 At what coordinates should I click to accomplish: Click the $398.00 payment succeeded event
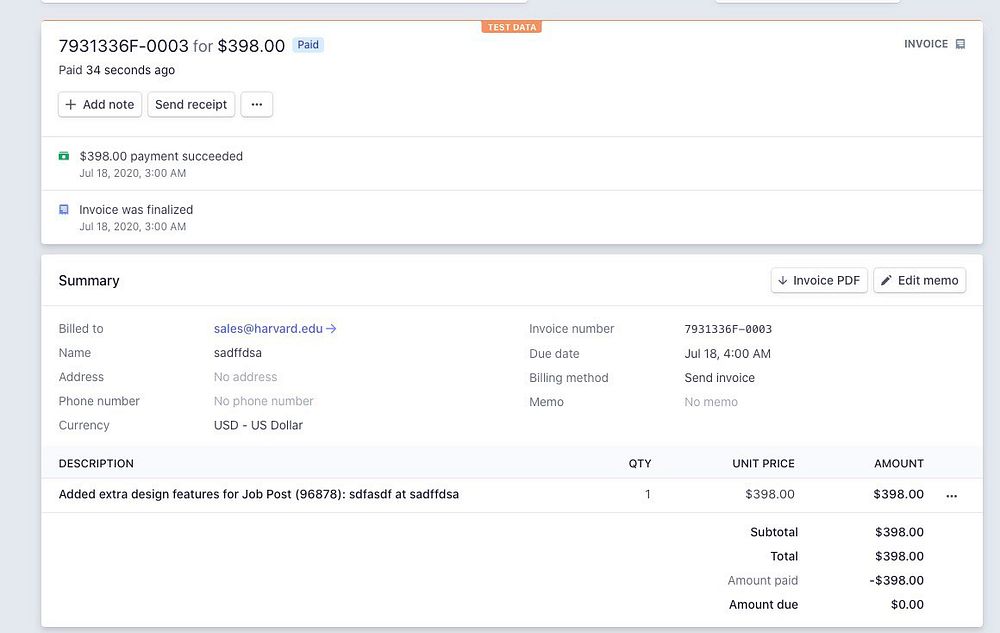click(160, 156)
